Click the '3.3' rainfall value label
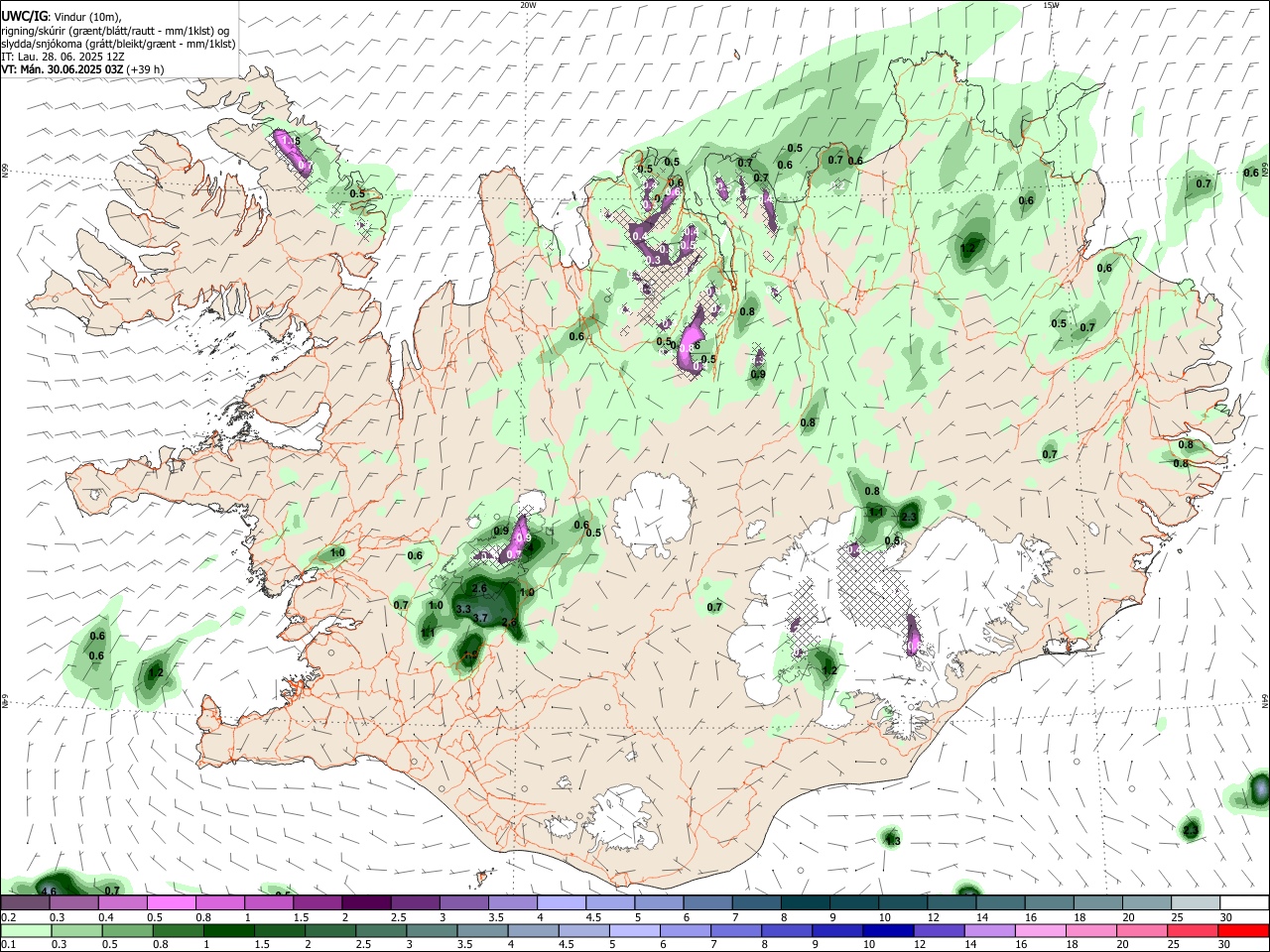The height and width of the screenshot is (952, 1270). tap(462, 608)
